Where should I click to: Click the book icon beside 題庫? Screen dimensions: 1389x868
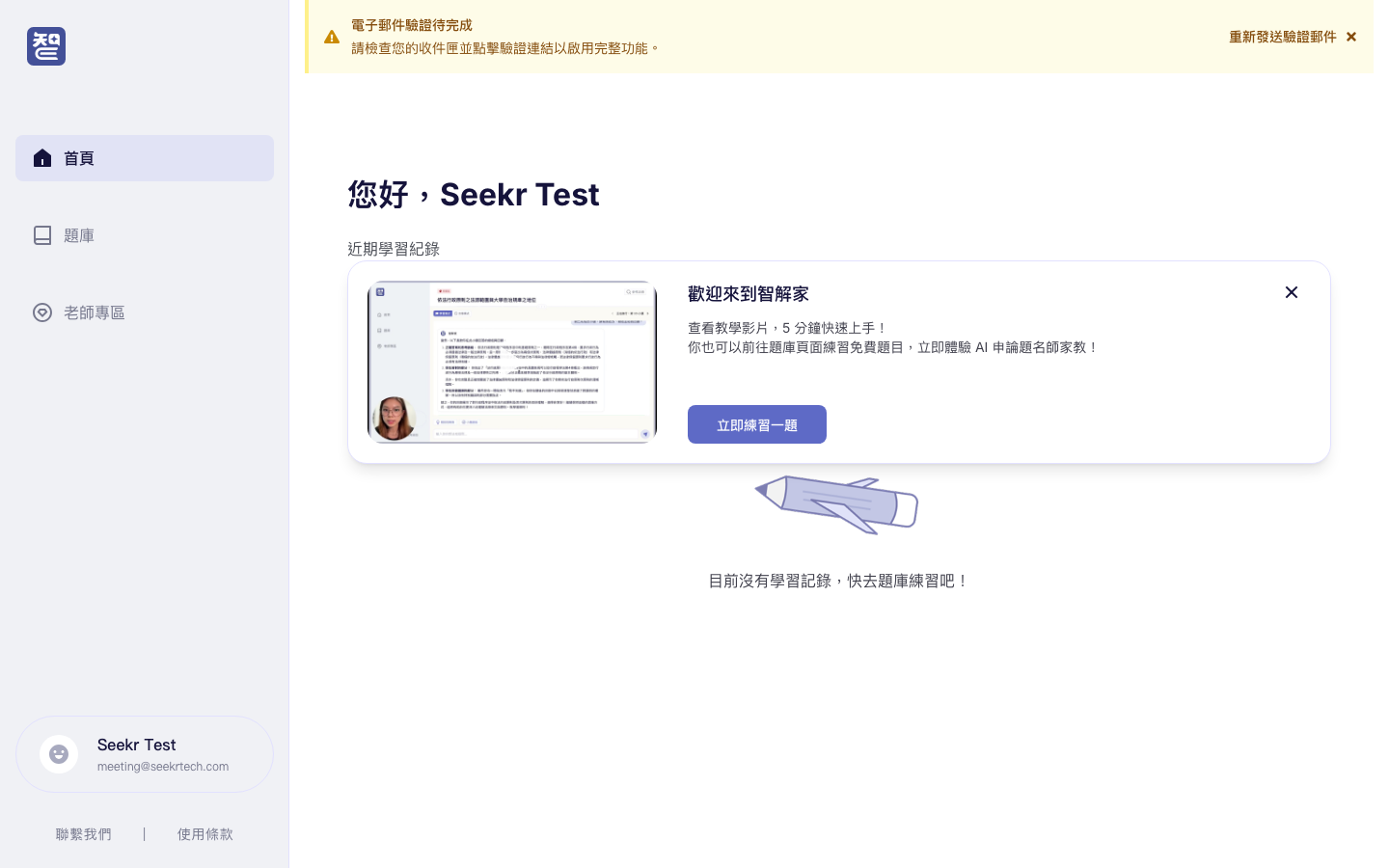click(x=42, y=235)
